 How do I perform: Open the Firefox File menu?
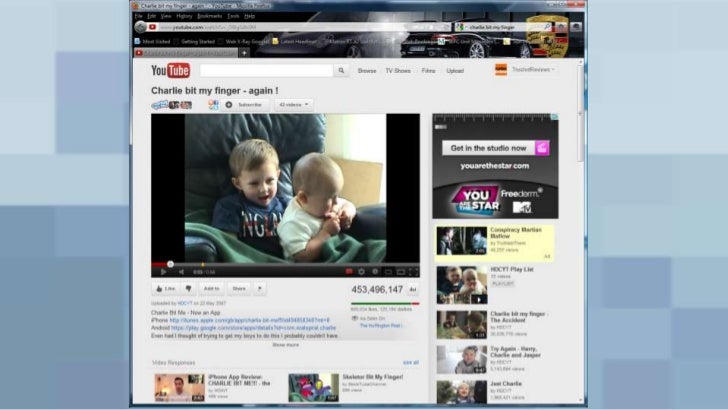(x=138, y=16)
